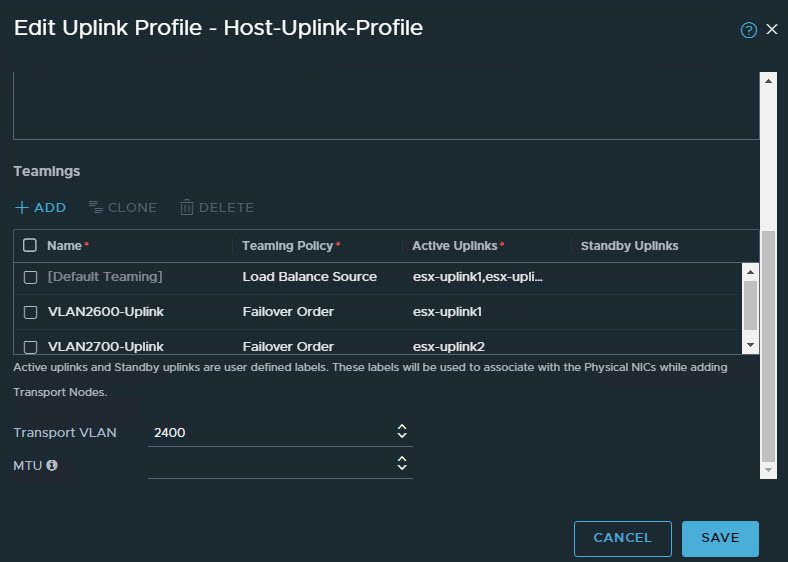Click the MTU info icon
This screenshot has width=788, height=562.
(52, 465)
